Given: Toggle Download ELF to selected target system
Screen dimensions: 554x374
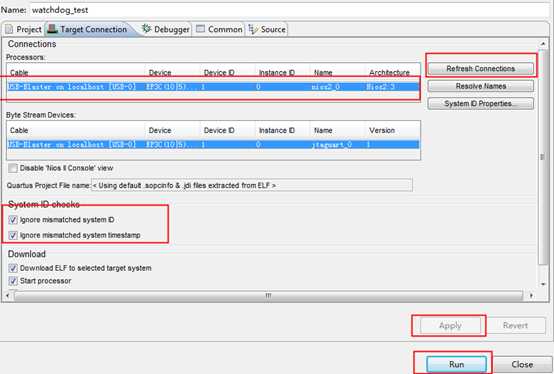Looking at the screenshot, I should (x=13, y=268).
